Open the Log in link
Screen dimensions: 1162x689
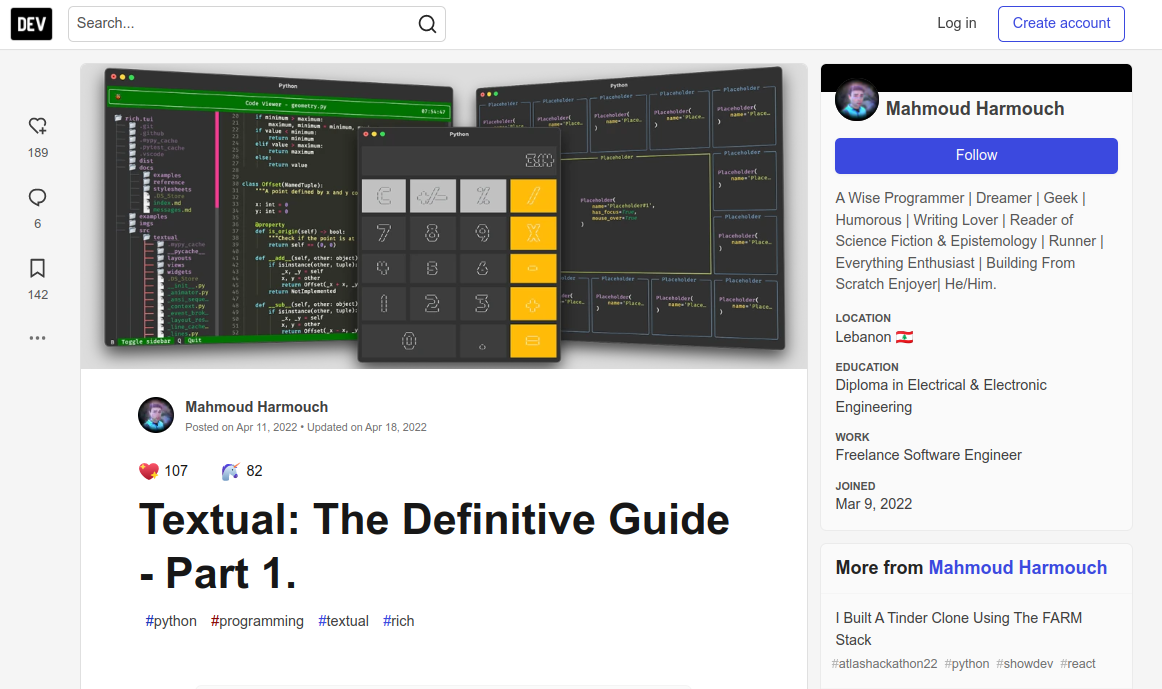[x=957, y=24]
